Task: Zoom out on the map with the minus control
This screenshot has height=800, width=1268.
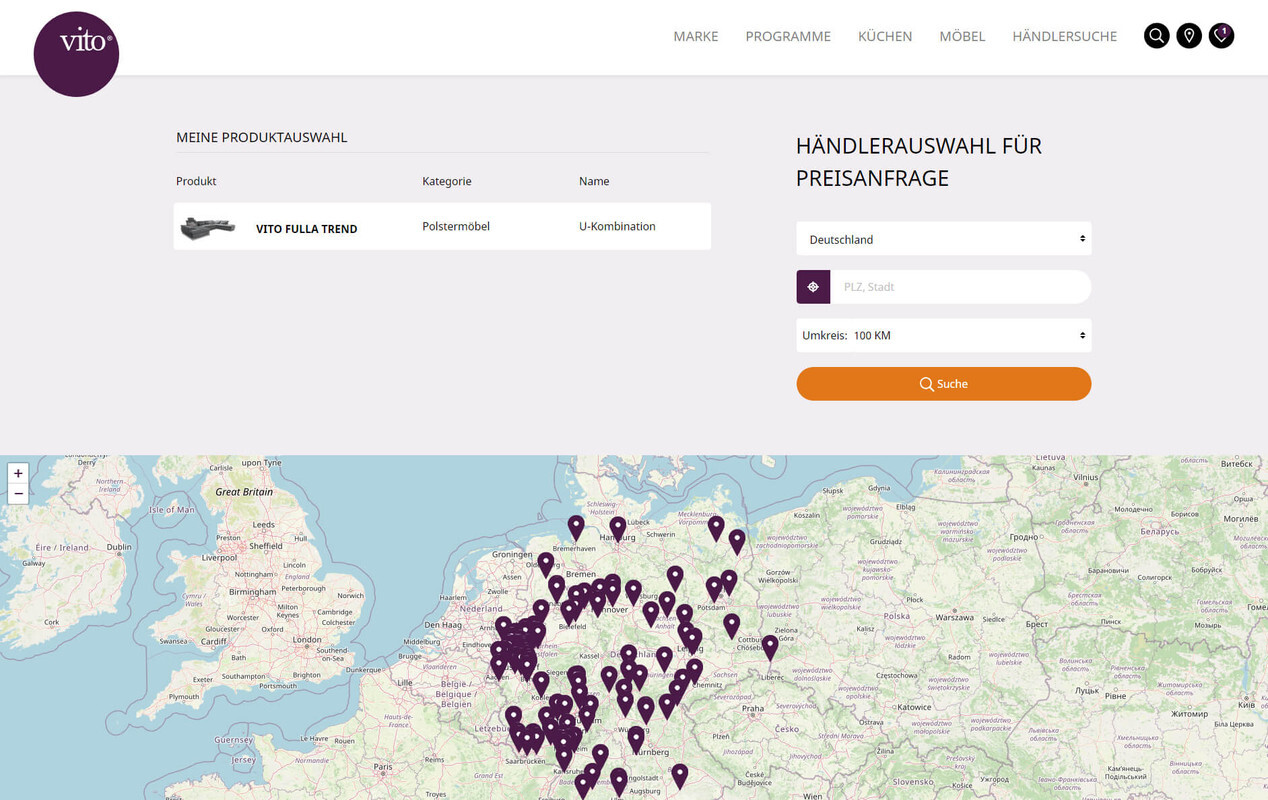Action: tap(18, 493)
